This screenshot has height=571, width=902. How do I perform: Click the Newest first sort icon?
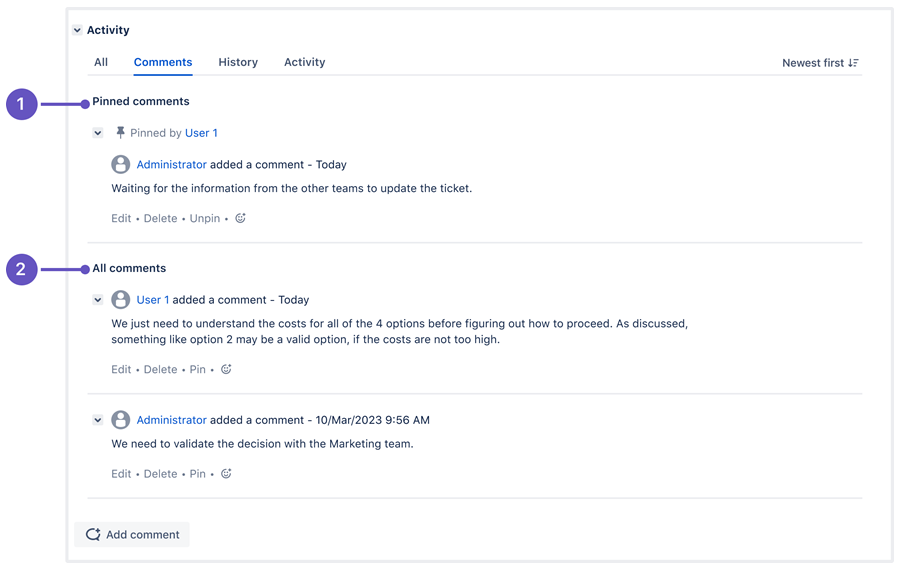[853, 63]
